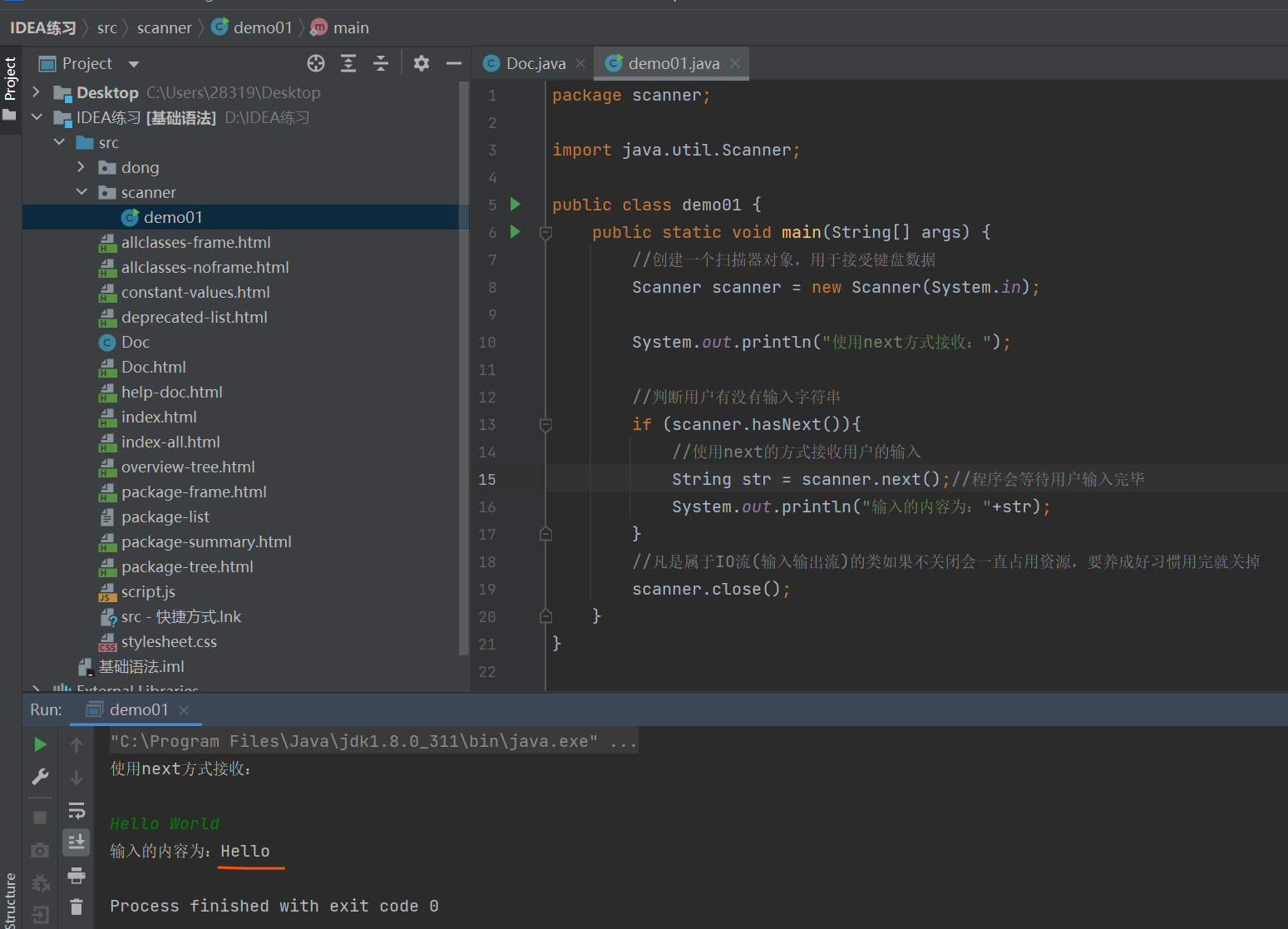Click Select Opened File crosshair icon

[x=316, y=63]
